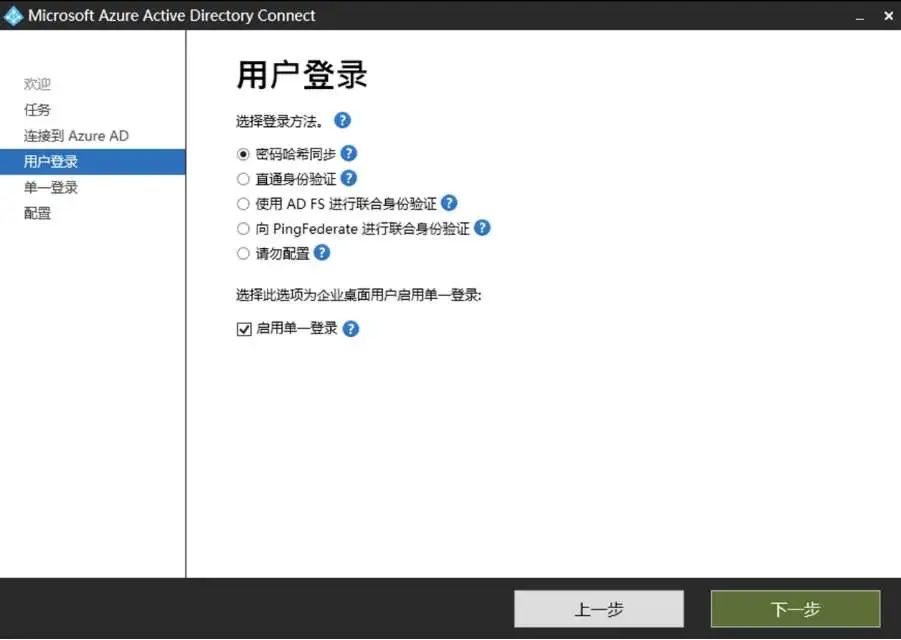The height and width of the screenshot is (640, 901).
Task: Open help icon beside 密码哈希同步
Action: click(349, 153)
